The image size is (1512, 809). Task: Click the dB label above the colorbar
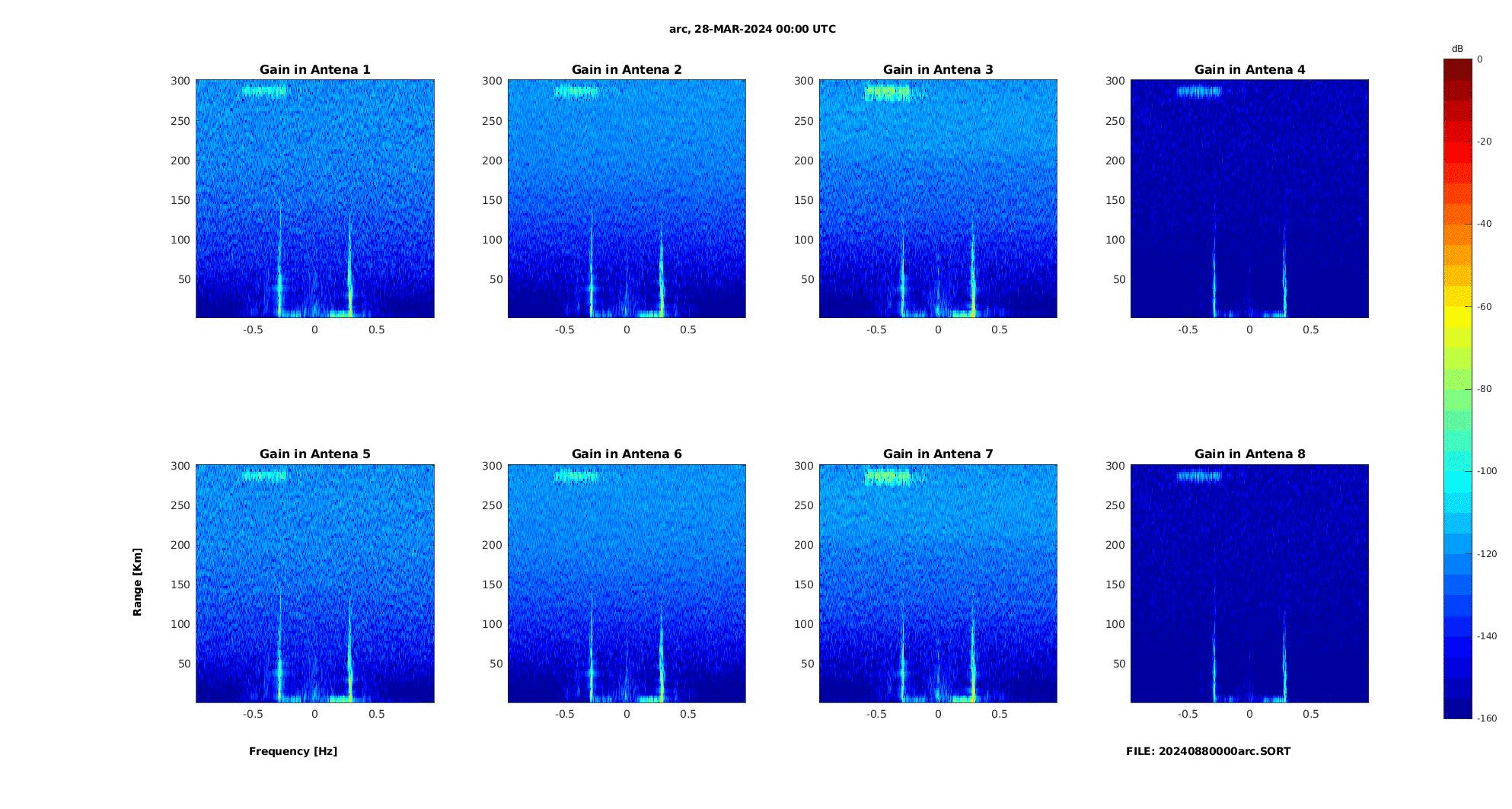tap(1457, 49)
